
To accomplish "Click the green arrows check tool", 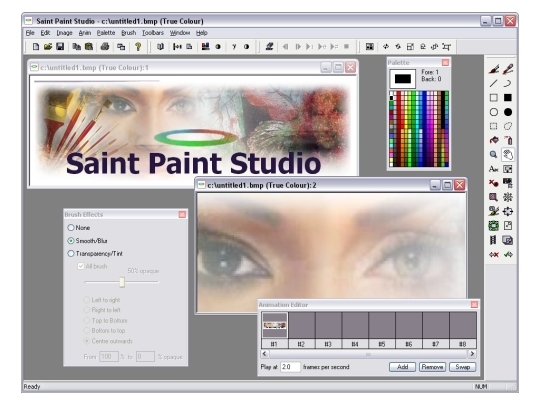I will (508, 255).
